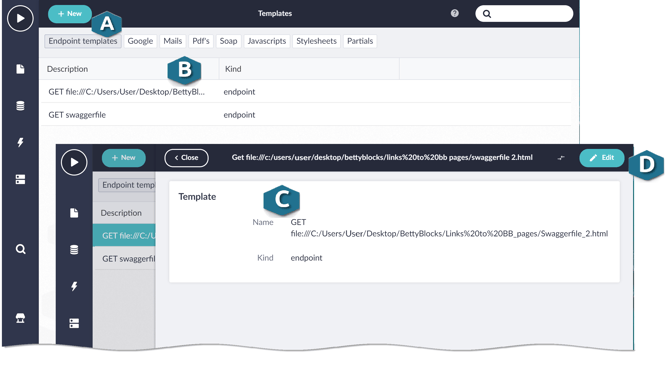Screen dimensions: 670x367
Task: Click the New button in the back window
Action: point(70,14)
